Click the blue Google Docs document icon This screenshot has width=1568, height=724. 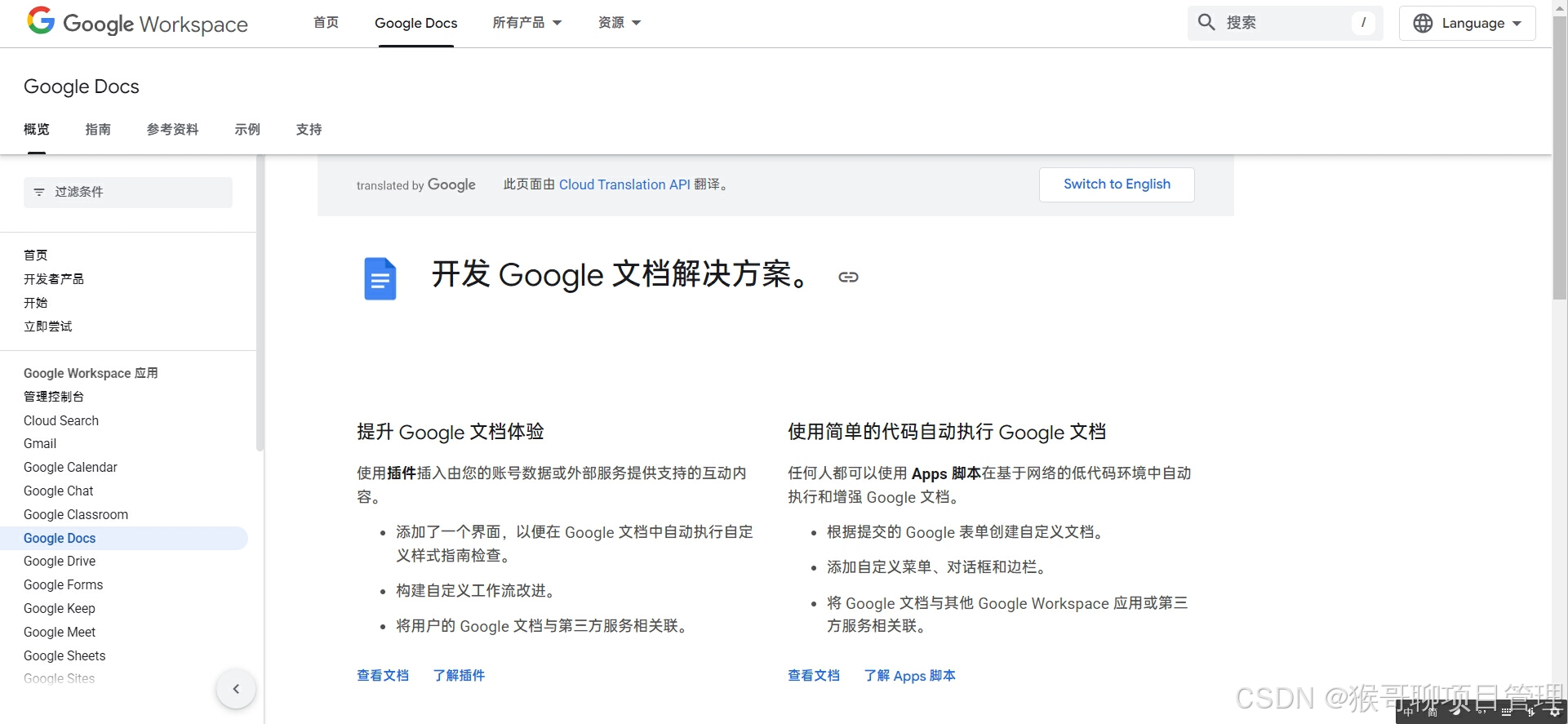click(380, 278)
